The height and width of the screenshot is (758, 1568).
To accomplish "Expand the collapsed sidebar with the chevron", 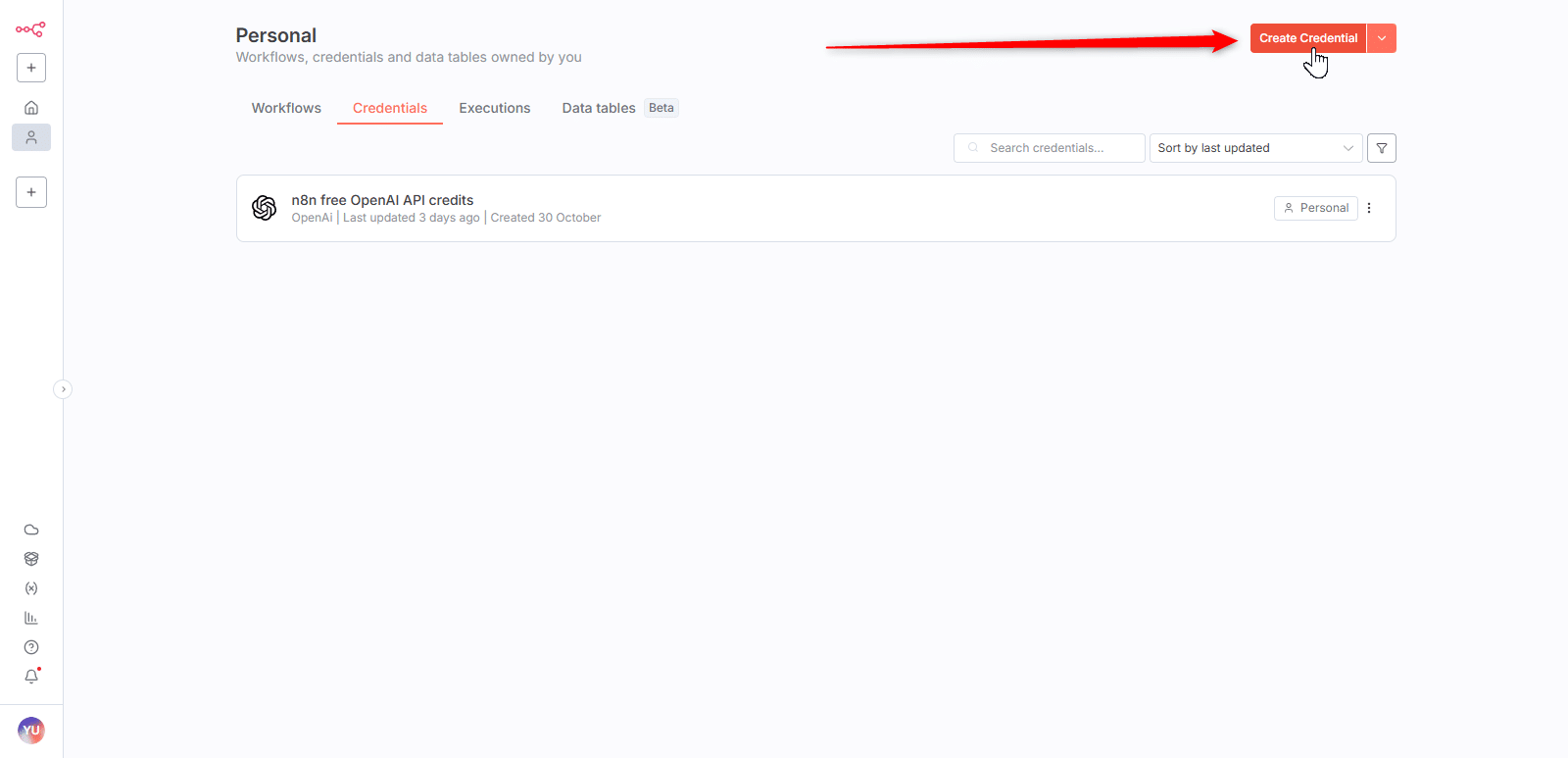I will [63, 389].
